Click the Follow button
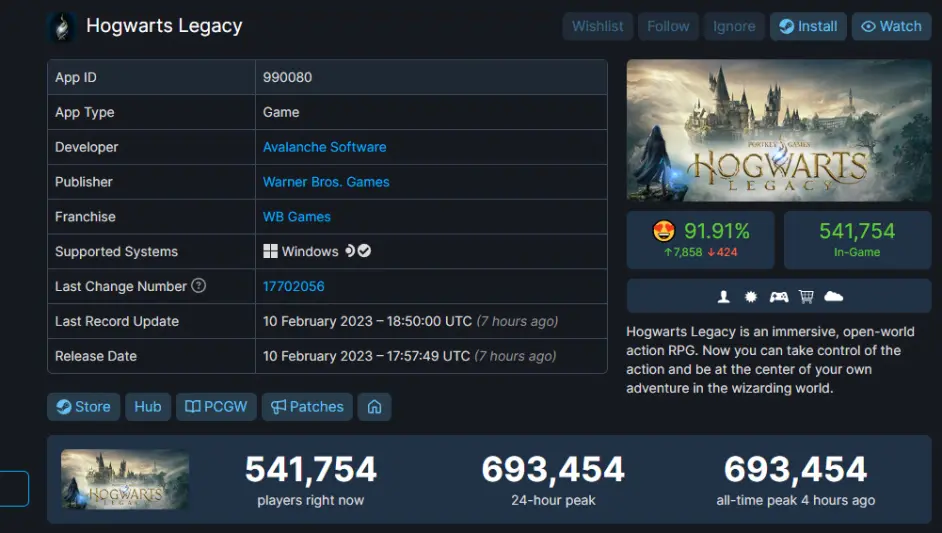This screenshot has height=533, width=942. tap(668, 26)
